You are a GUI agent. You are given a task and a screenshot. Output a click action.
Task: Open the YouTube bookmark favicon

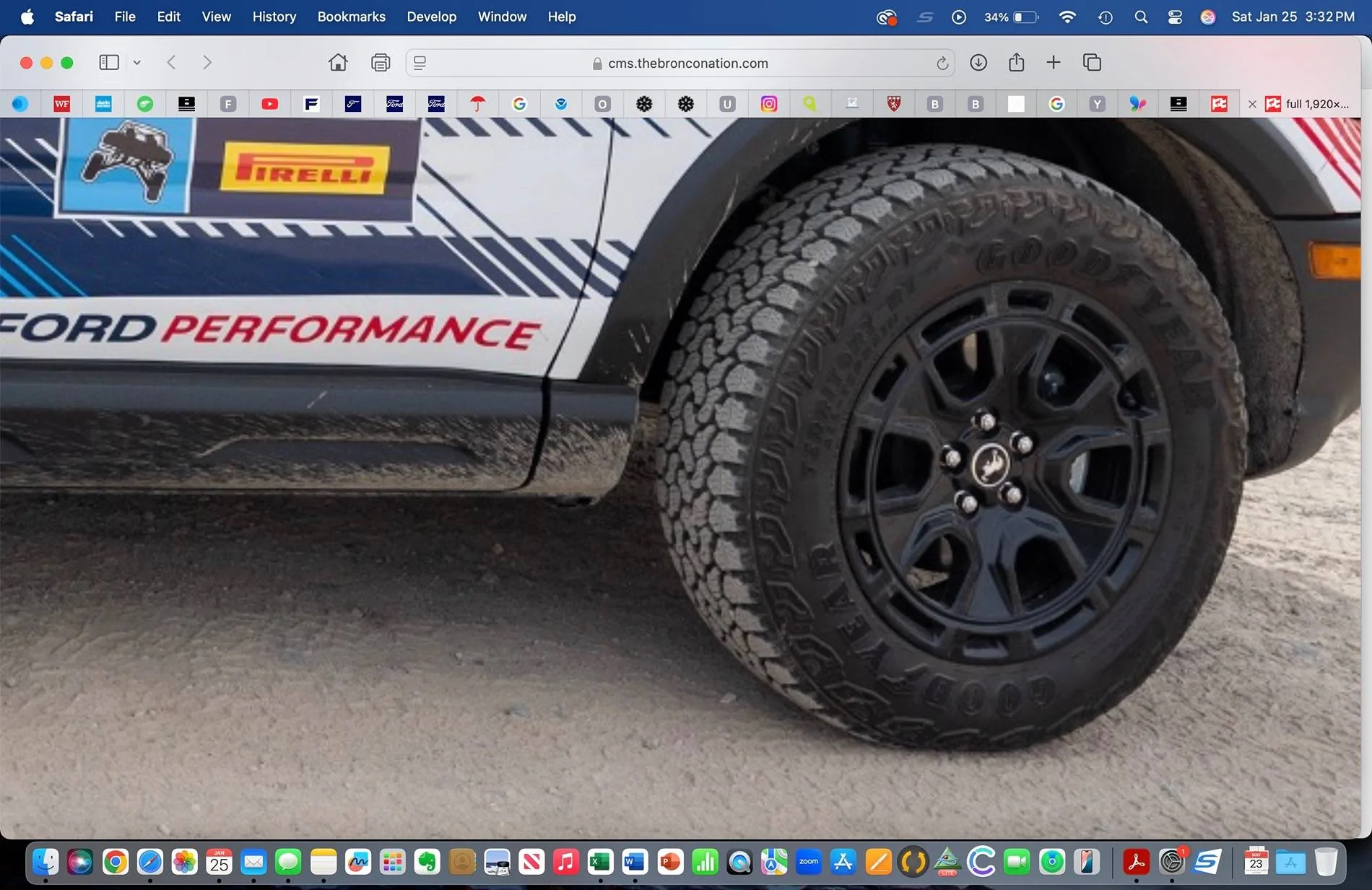click(269, 104)
